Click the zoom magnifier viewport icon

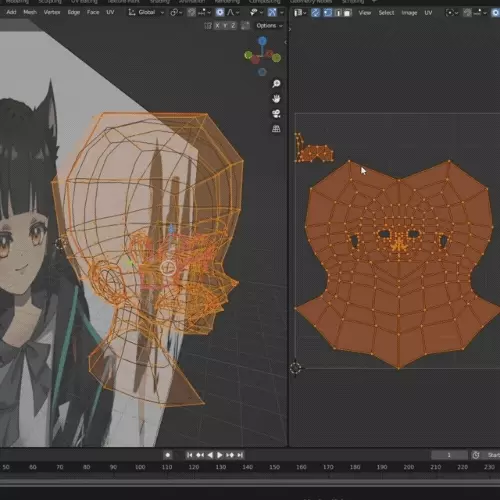click(276, 83)
